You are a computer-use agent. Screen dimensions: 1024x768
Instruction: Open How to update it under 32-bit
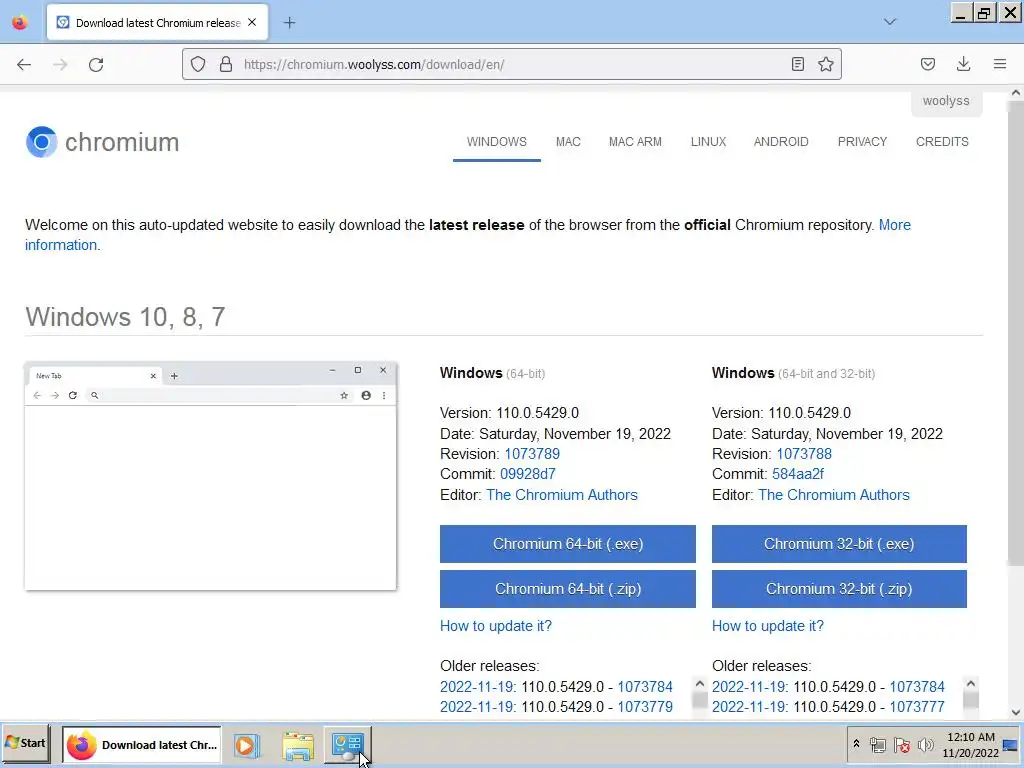(767, 626)
